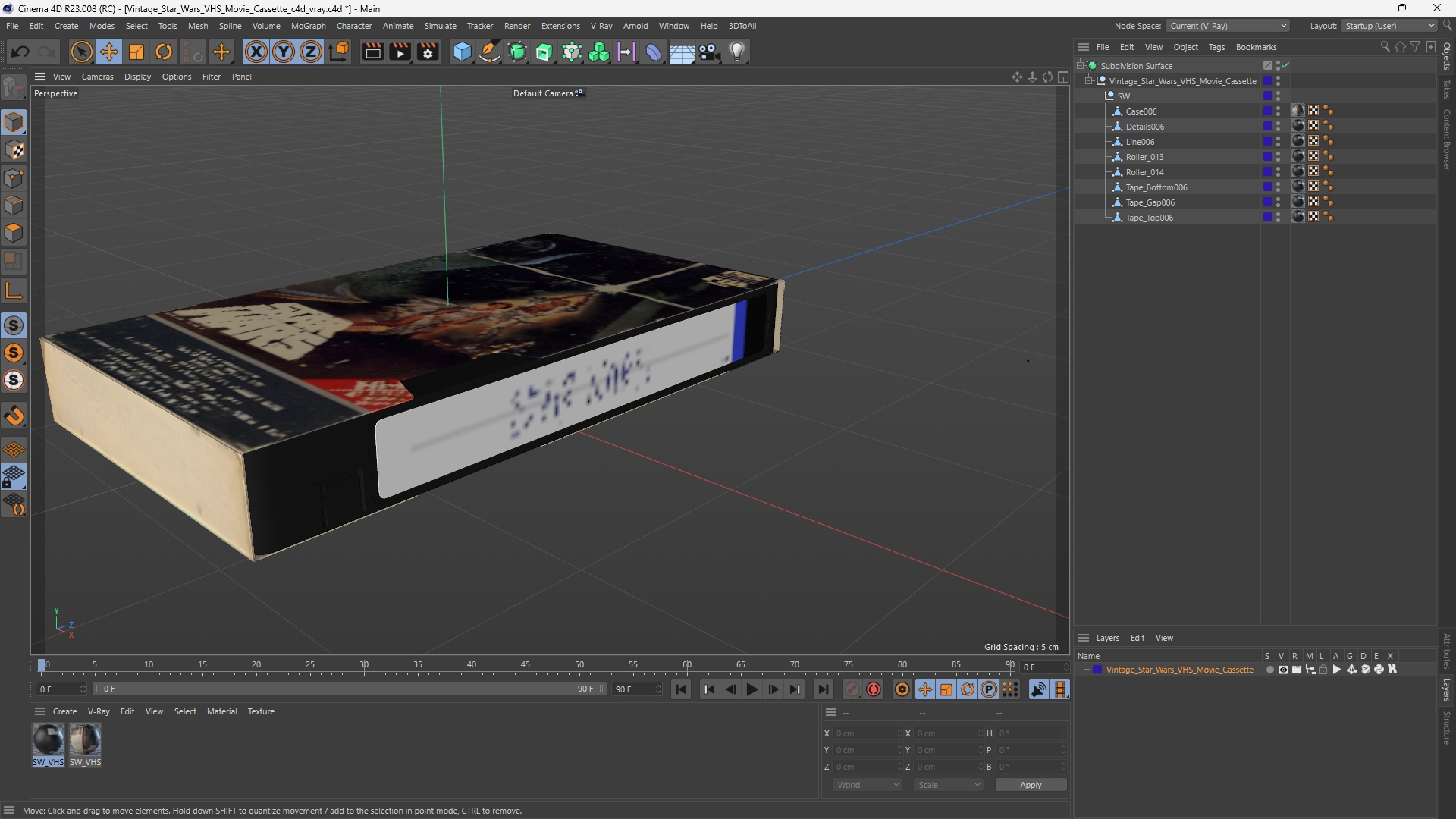The height and width of the screenshot is (819, 1456).
Task: Go to the end of animation
Action: click(x=823, y=689)
